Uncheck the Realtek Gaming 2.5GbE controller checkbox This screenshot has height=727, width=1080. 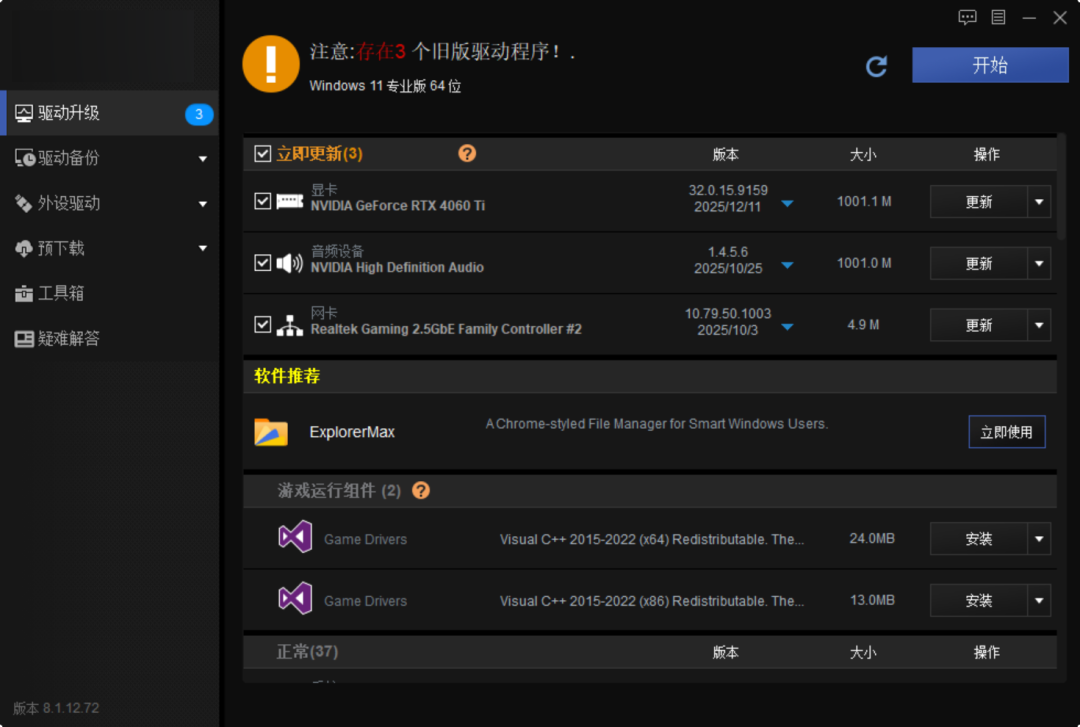262,324
